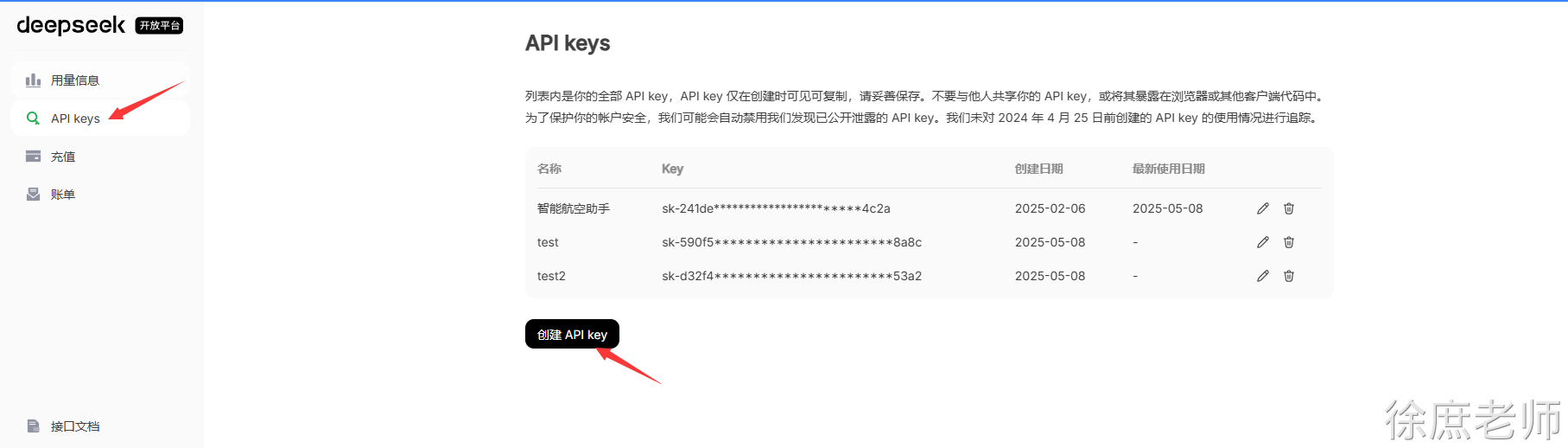Edit the test key name

1262,242
